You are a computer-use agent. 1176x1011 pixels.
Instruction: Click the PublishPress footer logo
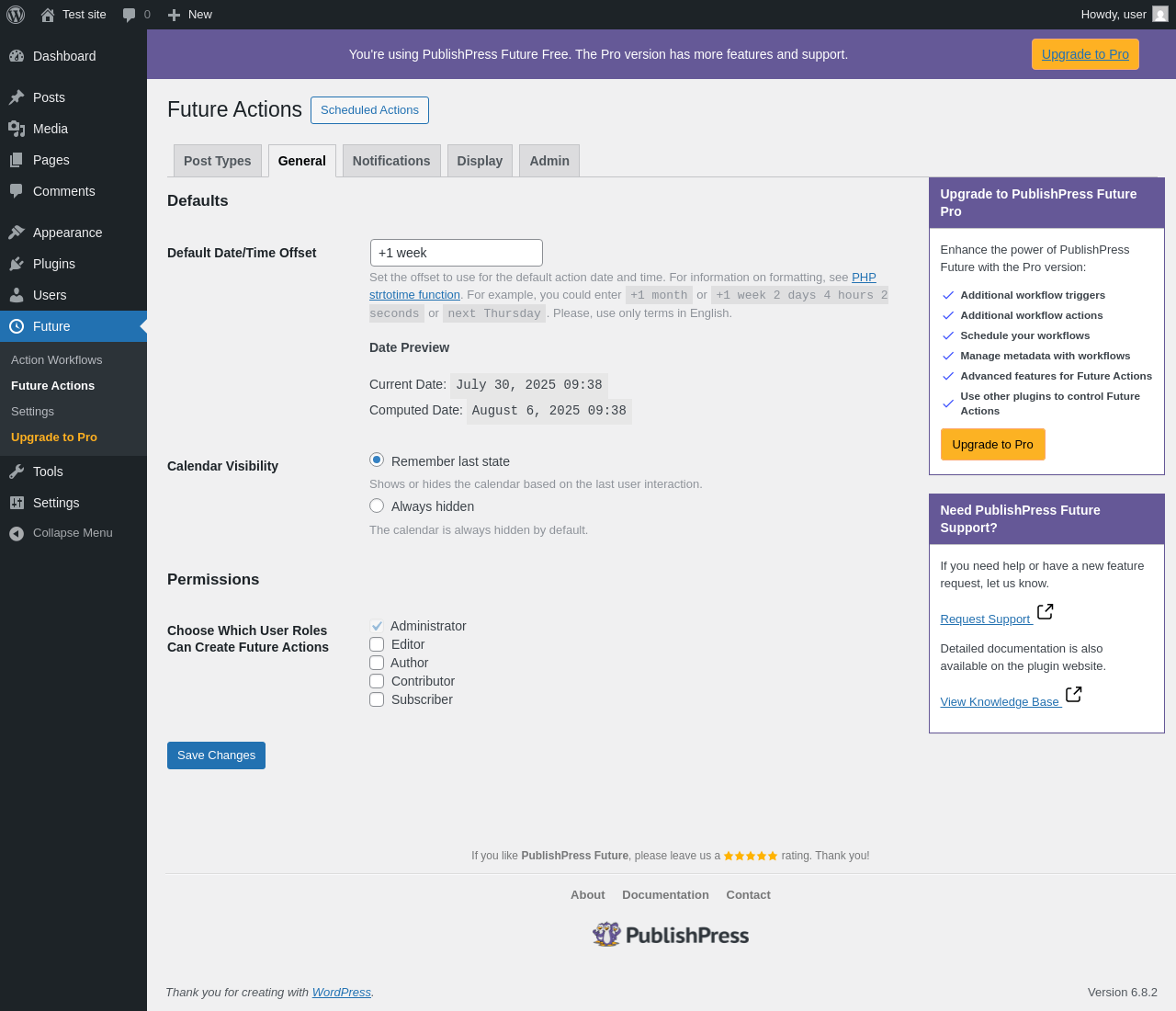click(x=671, y=935)
